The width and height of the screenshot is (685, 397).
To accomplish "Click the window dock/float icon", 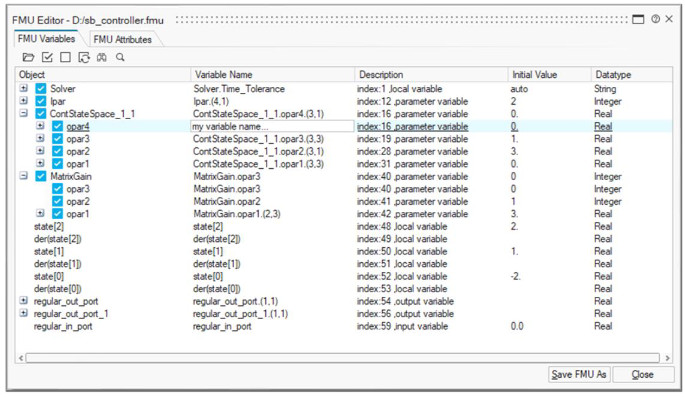I will 638,19.
